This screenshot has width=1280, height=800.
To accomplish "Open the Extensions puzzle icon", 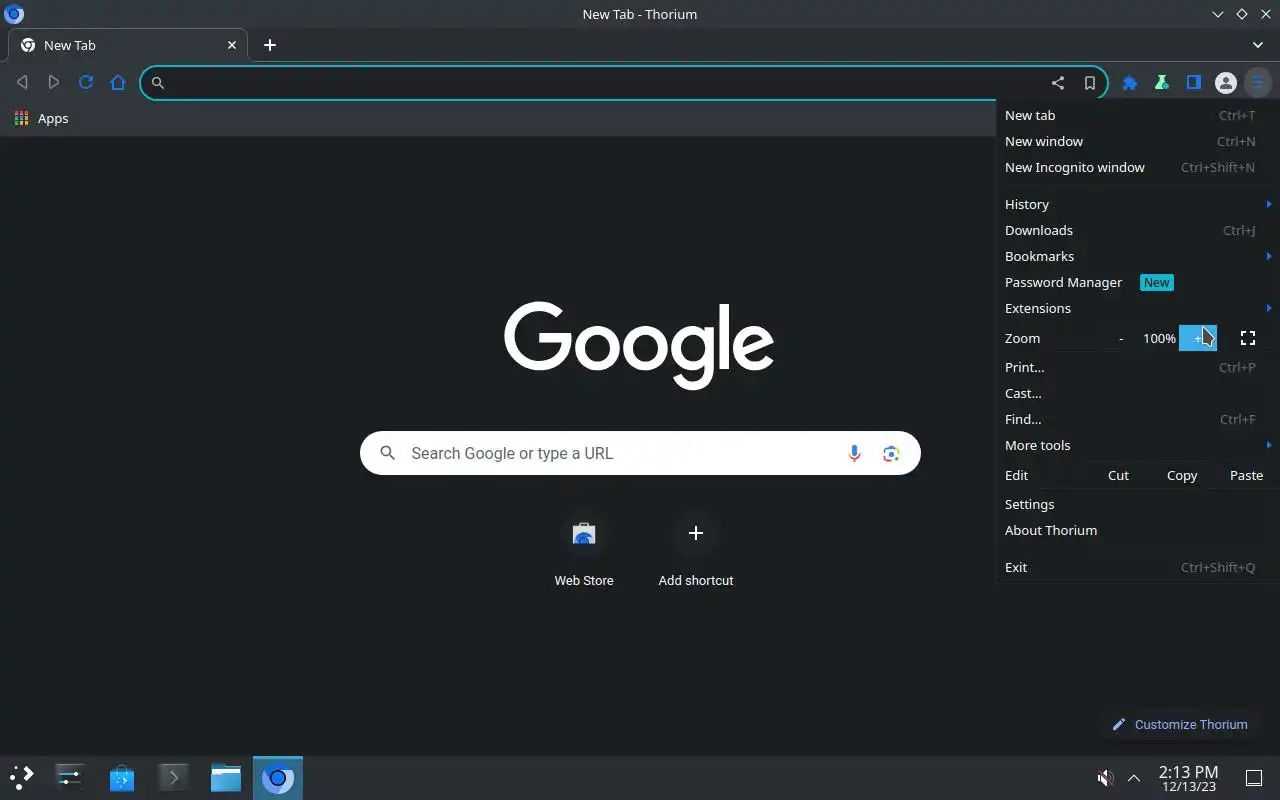I will click(x=1130, y=83).
